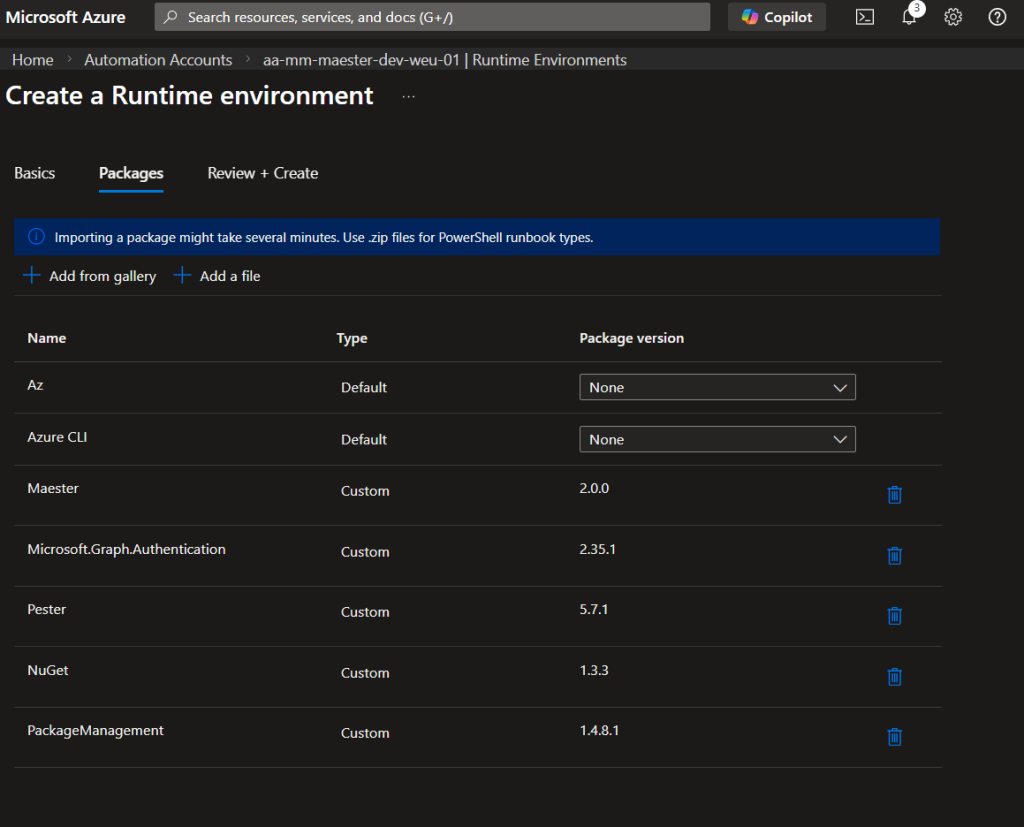Click Add from gallery
The image size is (1024, 827).
coord(89,276)
